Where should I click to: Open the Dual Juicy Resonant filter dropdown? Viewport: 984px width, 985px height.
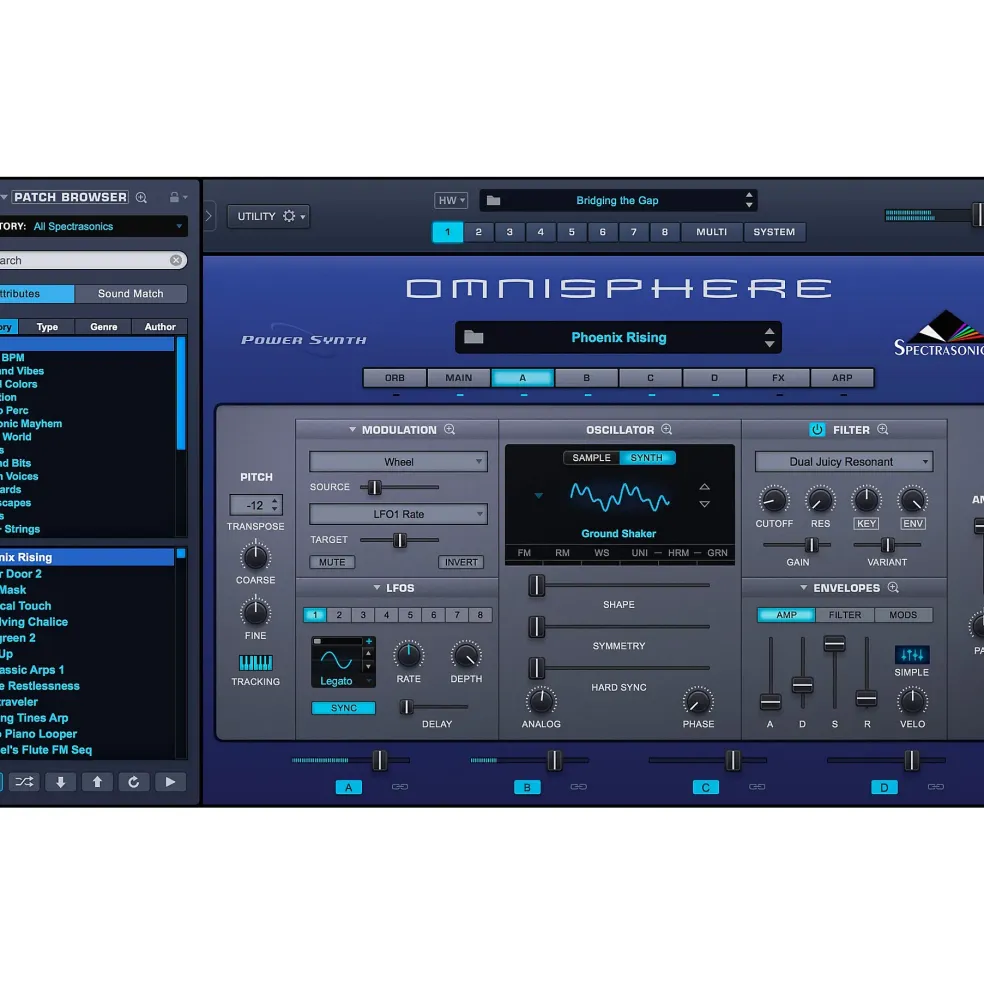844,462
